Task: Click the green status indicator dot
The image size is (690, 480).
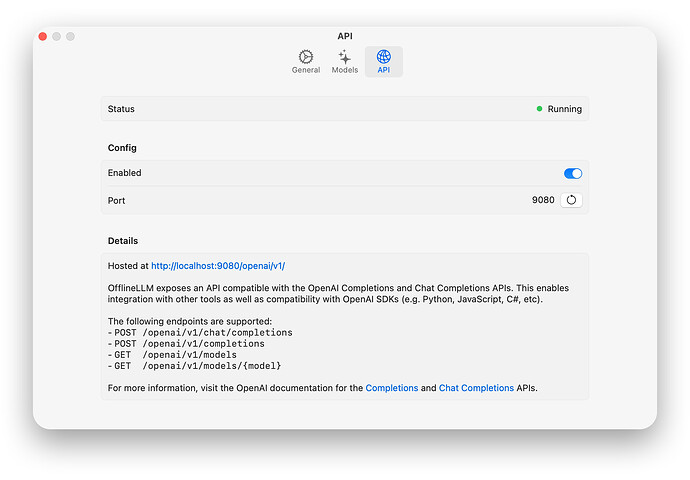Action: point(540,109)
